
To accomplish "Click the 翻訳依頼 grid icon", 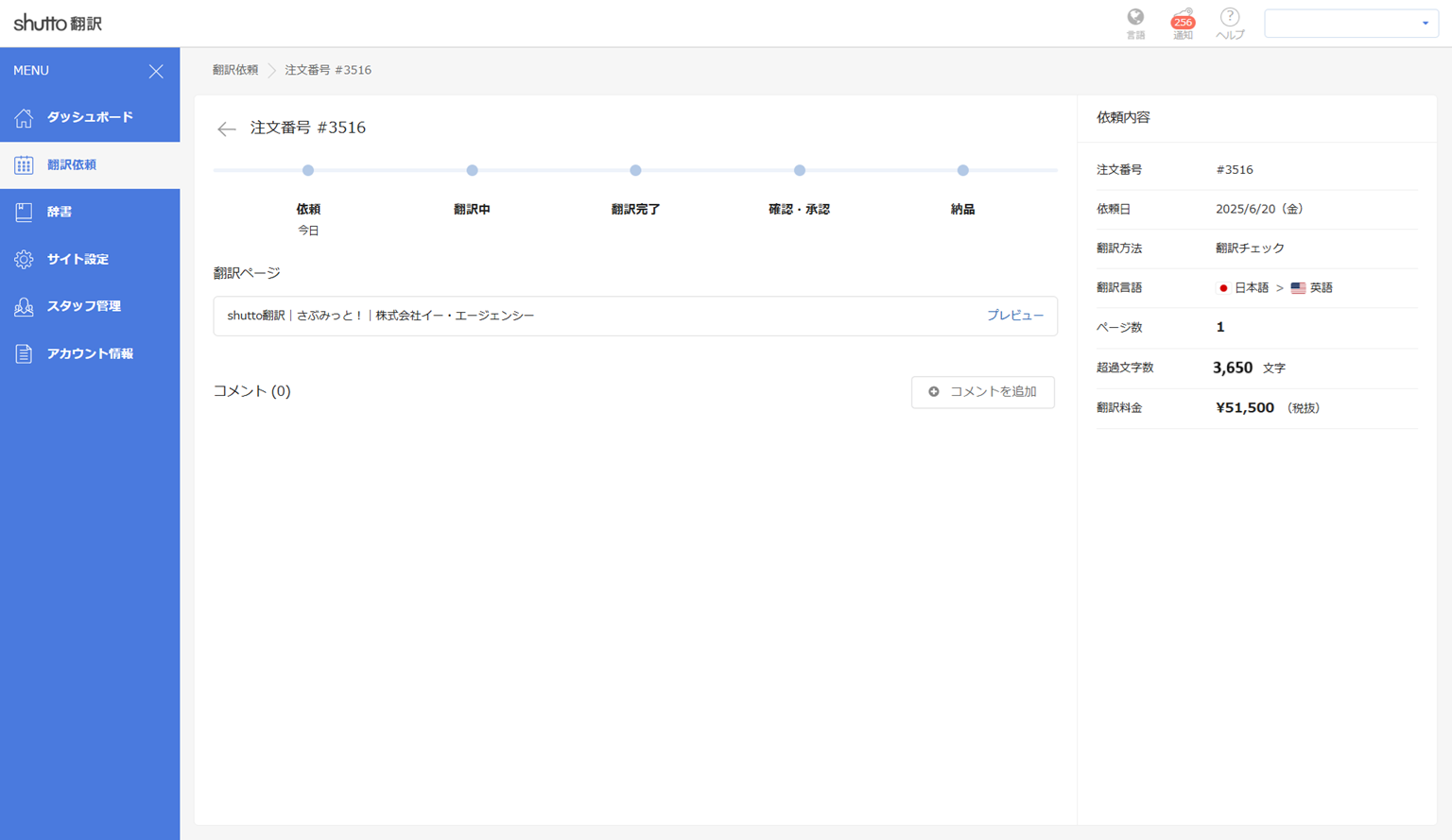I will coord(24,164).
